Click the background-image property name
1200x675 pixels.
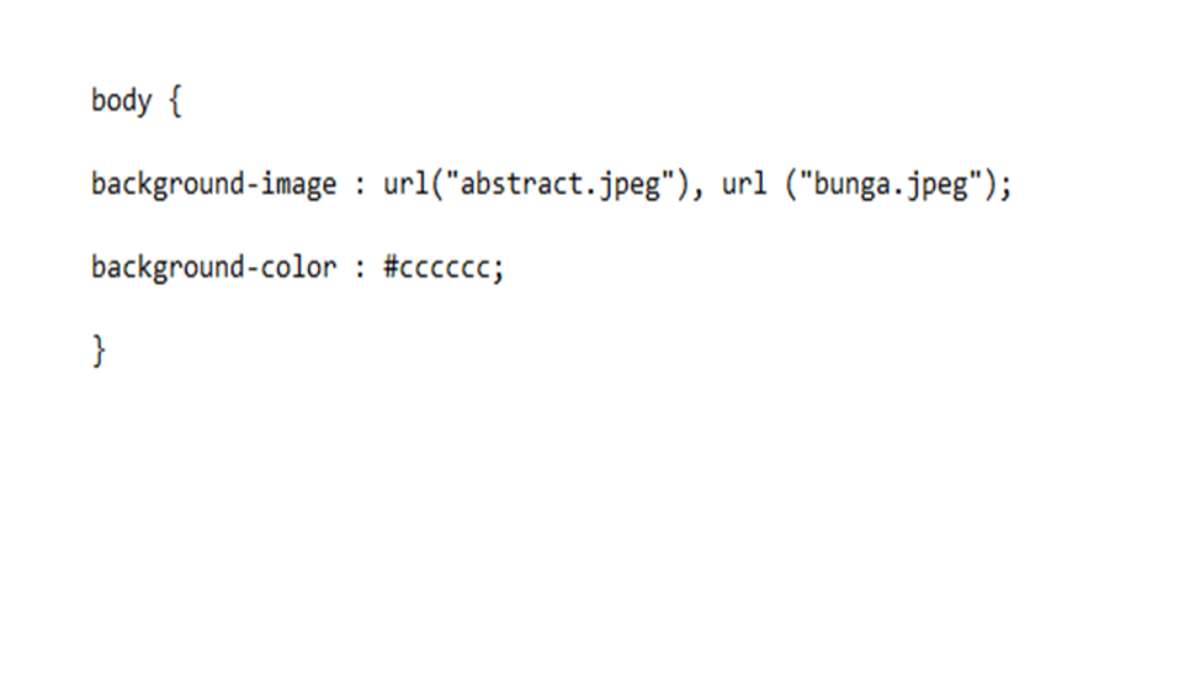click(214, 185)
